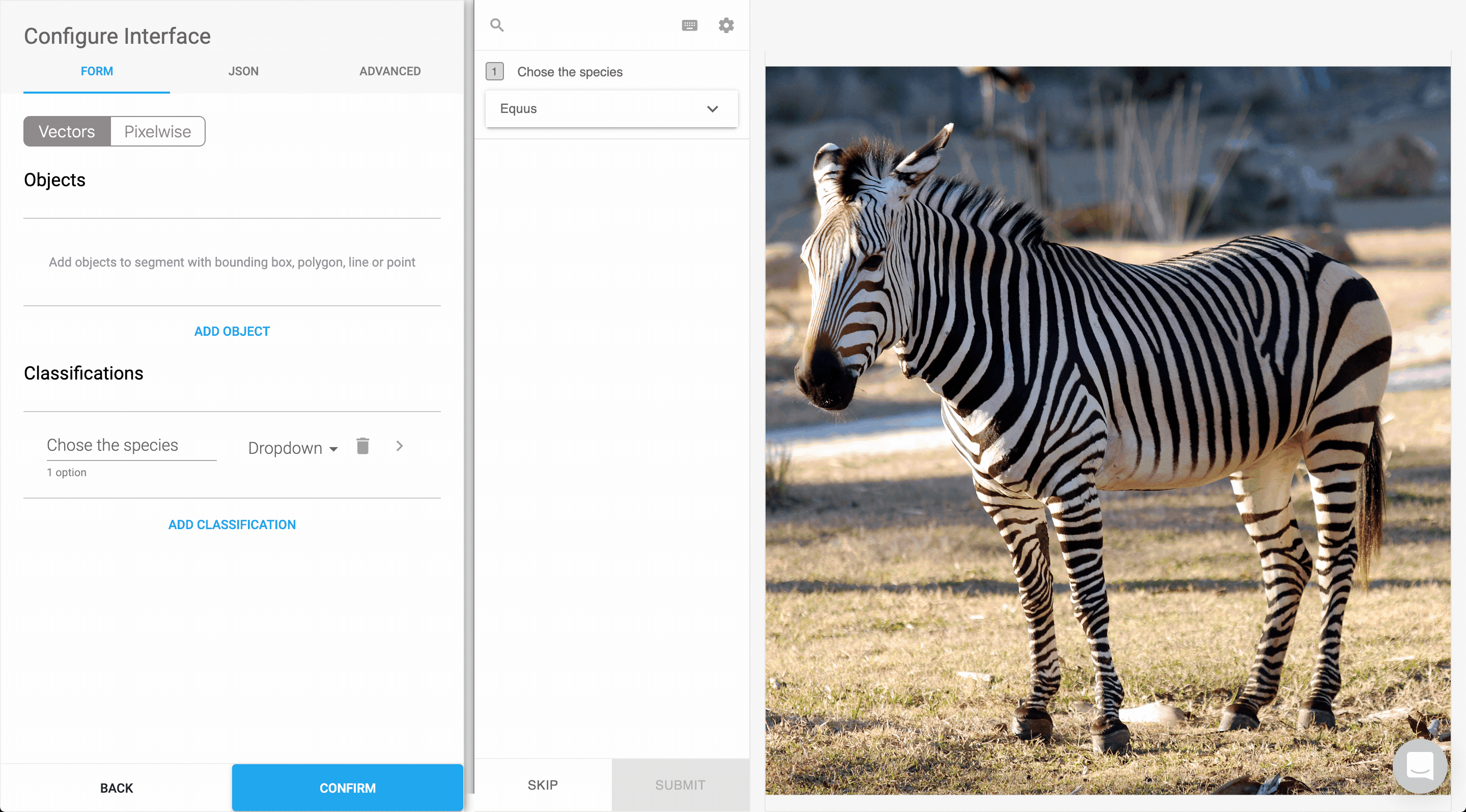Switch to the JSON tab
Image resolution: width=1466 pixels, height=812 pixels.
click(244, 72)
